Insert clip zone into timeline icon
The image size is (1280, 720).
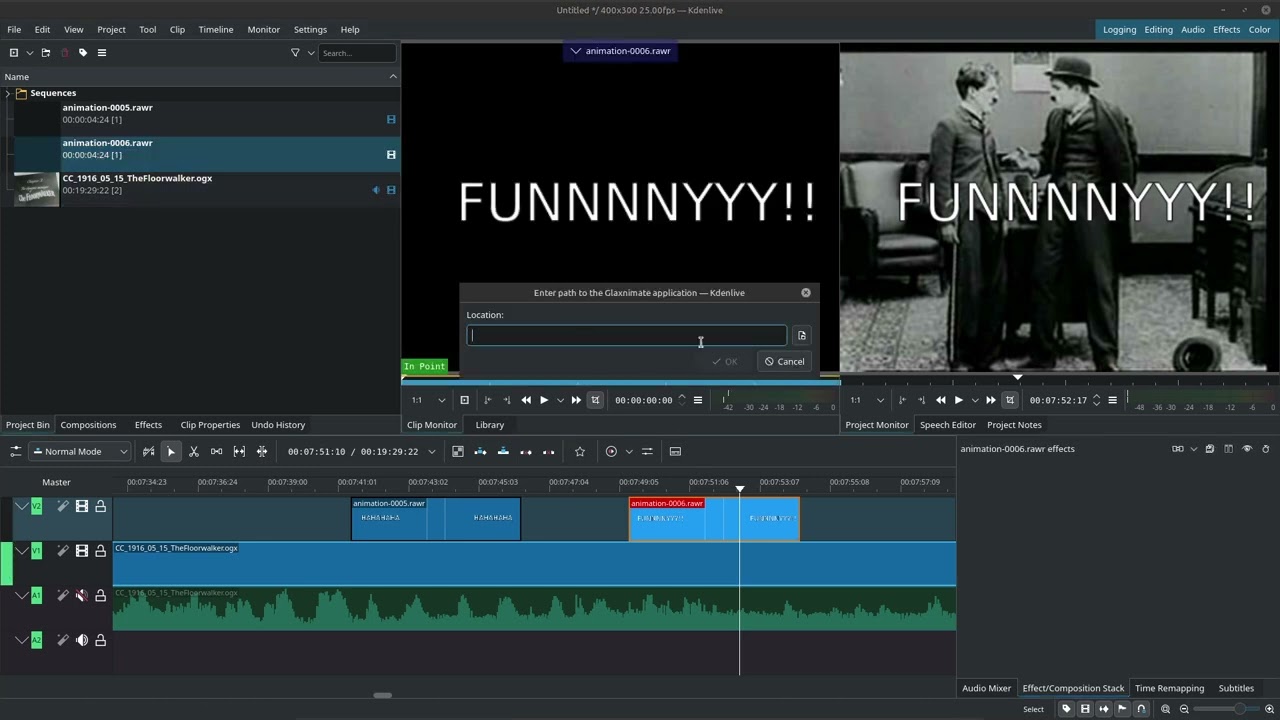(480, 451)
